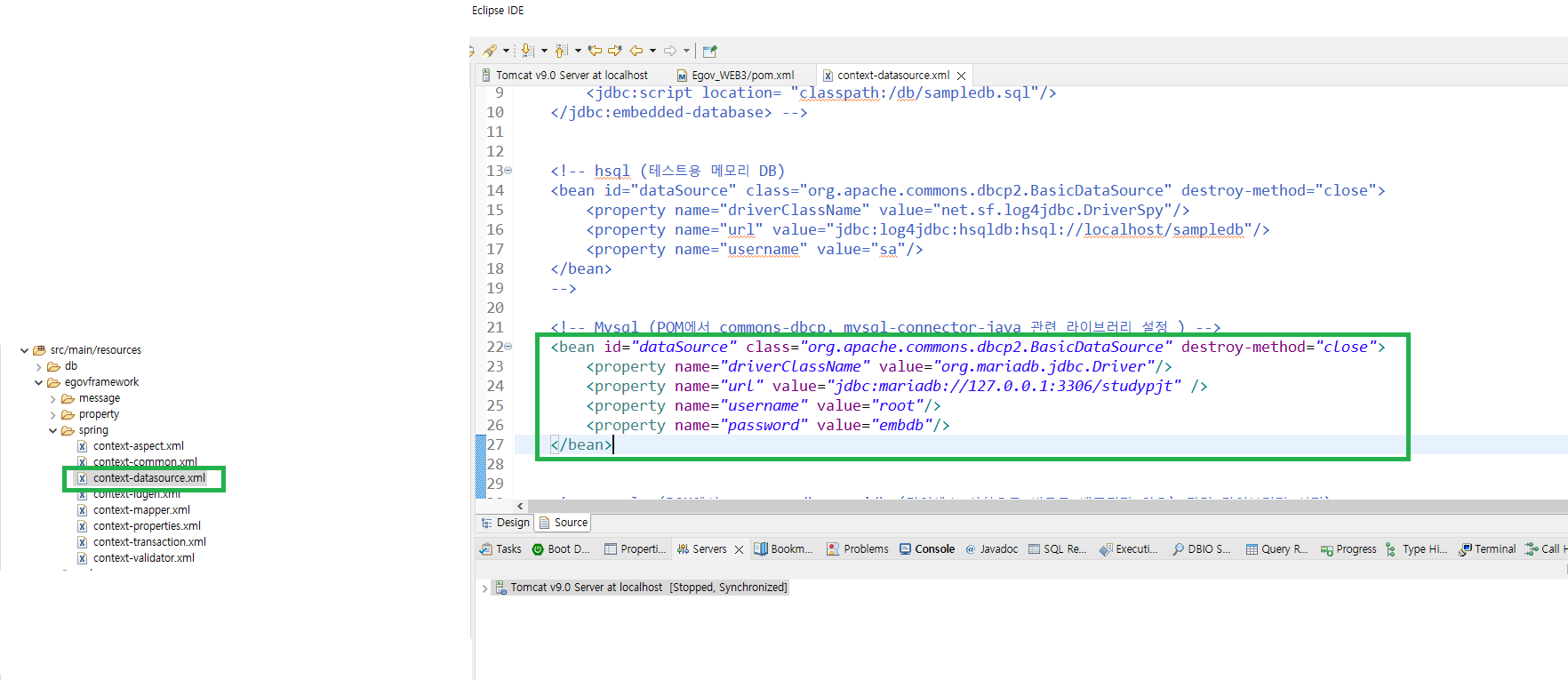The width and height of the screenshot is (1568, 680).
Task: Open context-properties.xml file
Action: pyautogui.click(x=140, y=526)
